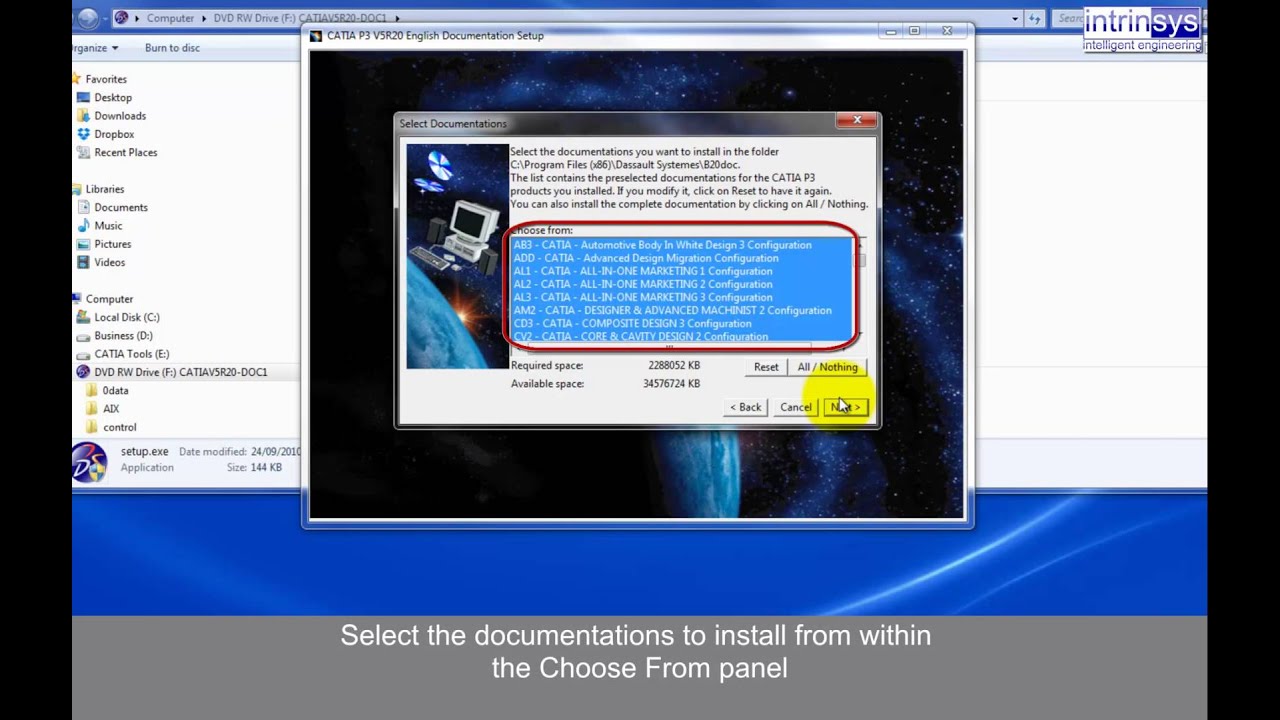Select AL1 ALL-IN-ONE MARKETING 1 Configuration
This screenshot has width=1280, height=720.
(683, 271)
